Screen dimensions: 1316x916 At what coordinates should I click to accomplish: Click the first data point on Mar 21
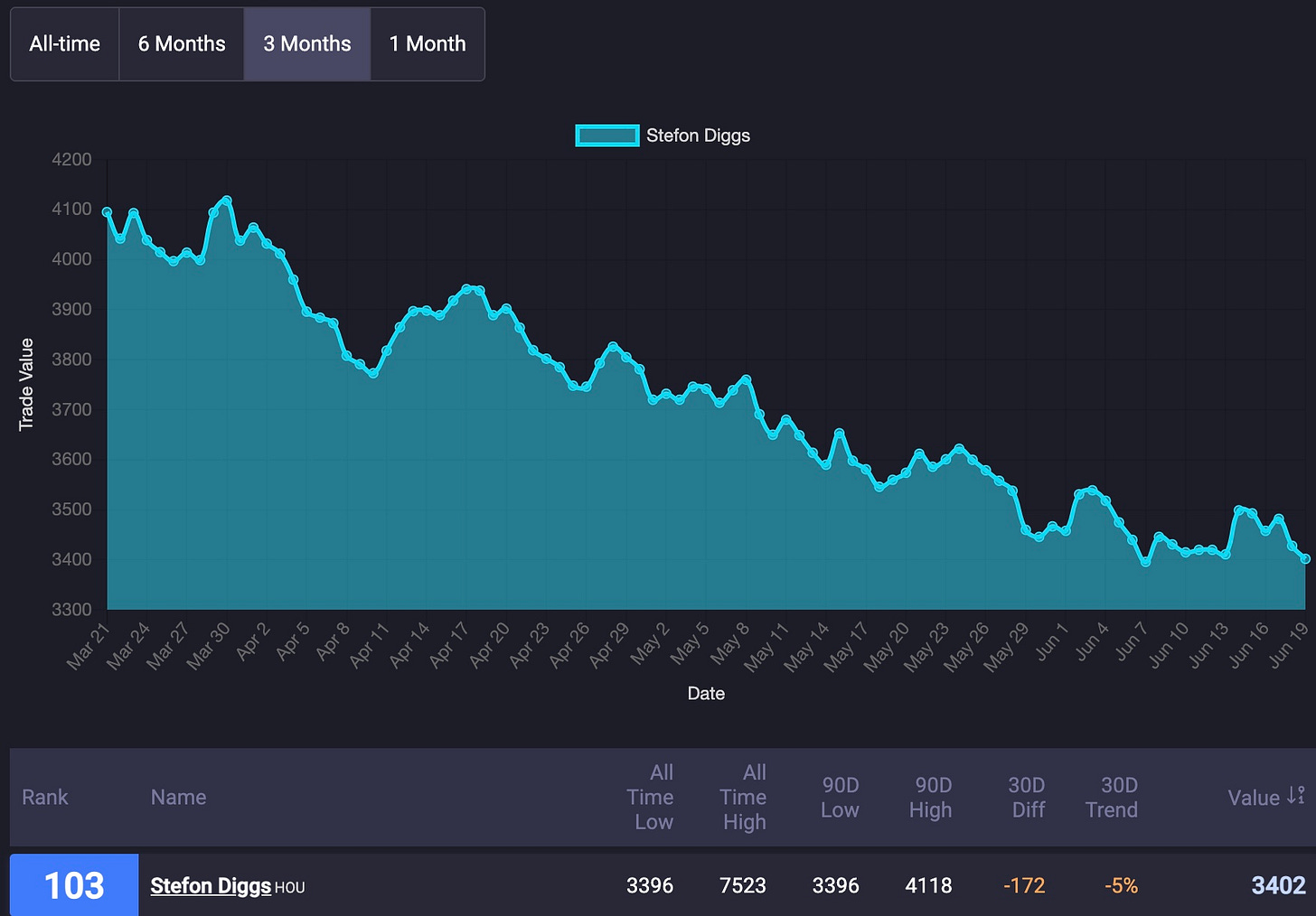pos(108,212)
